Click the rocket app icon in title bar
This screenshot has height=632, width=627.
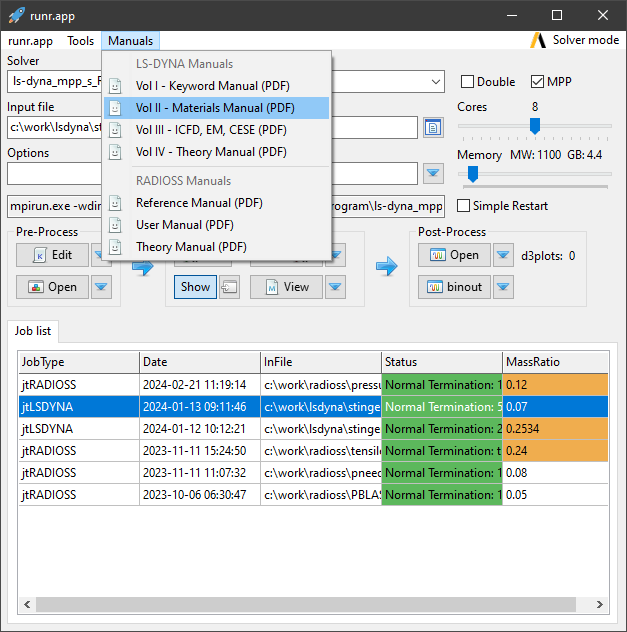[16, 15]
